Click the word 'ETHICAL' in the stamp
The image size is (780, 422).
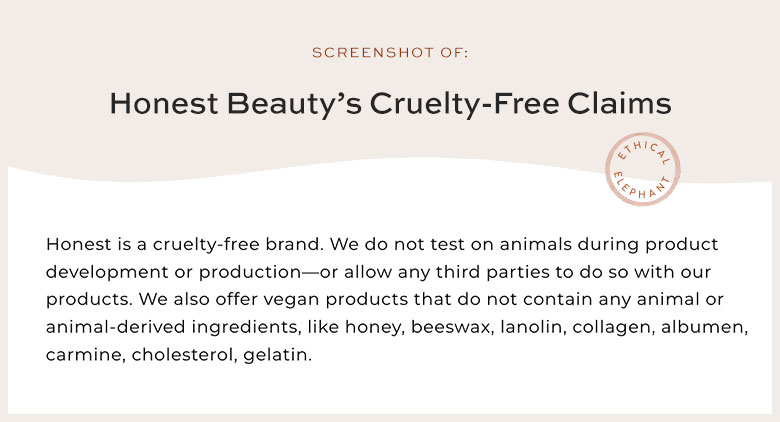pyautogui.click(x=644, y=152)
